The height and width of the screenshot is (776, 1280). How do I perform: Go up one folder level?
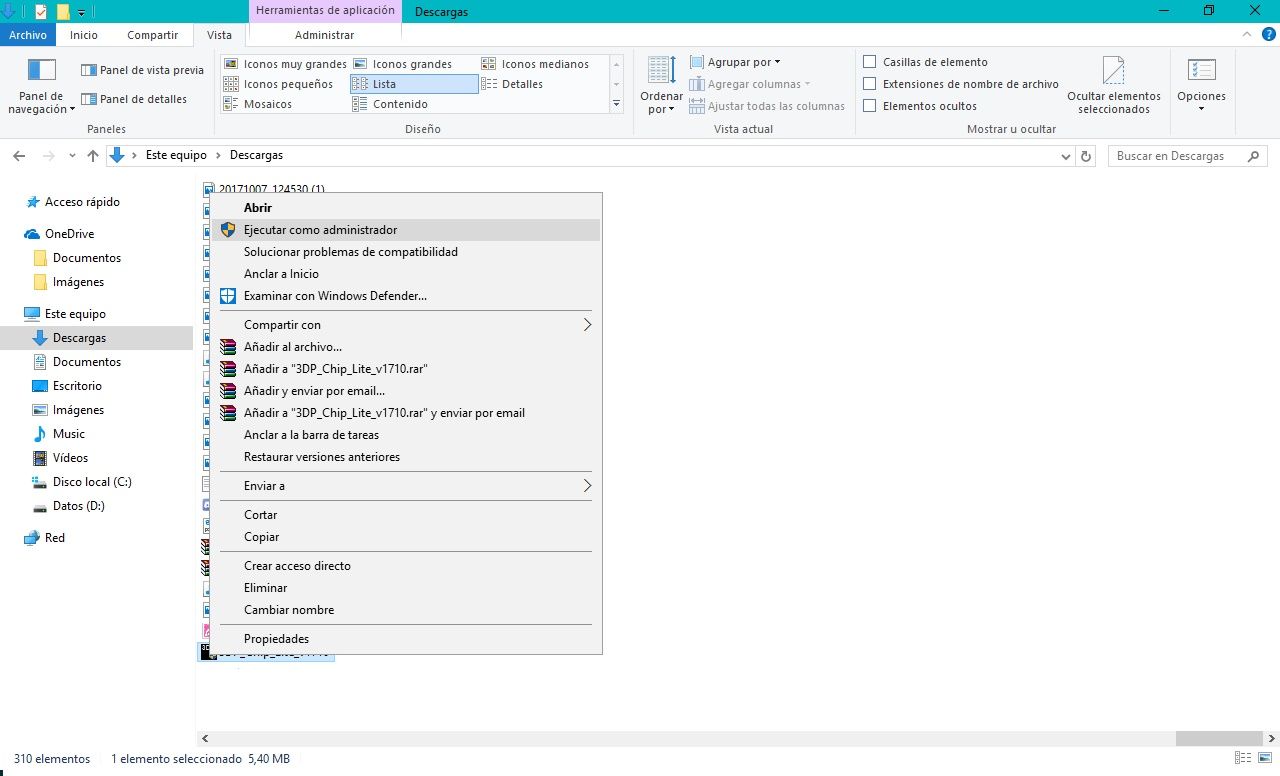point(93,156)
